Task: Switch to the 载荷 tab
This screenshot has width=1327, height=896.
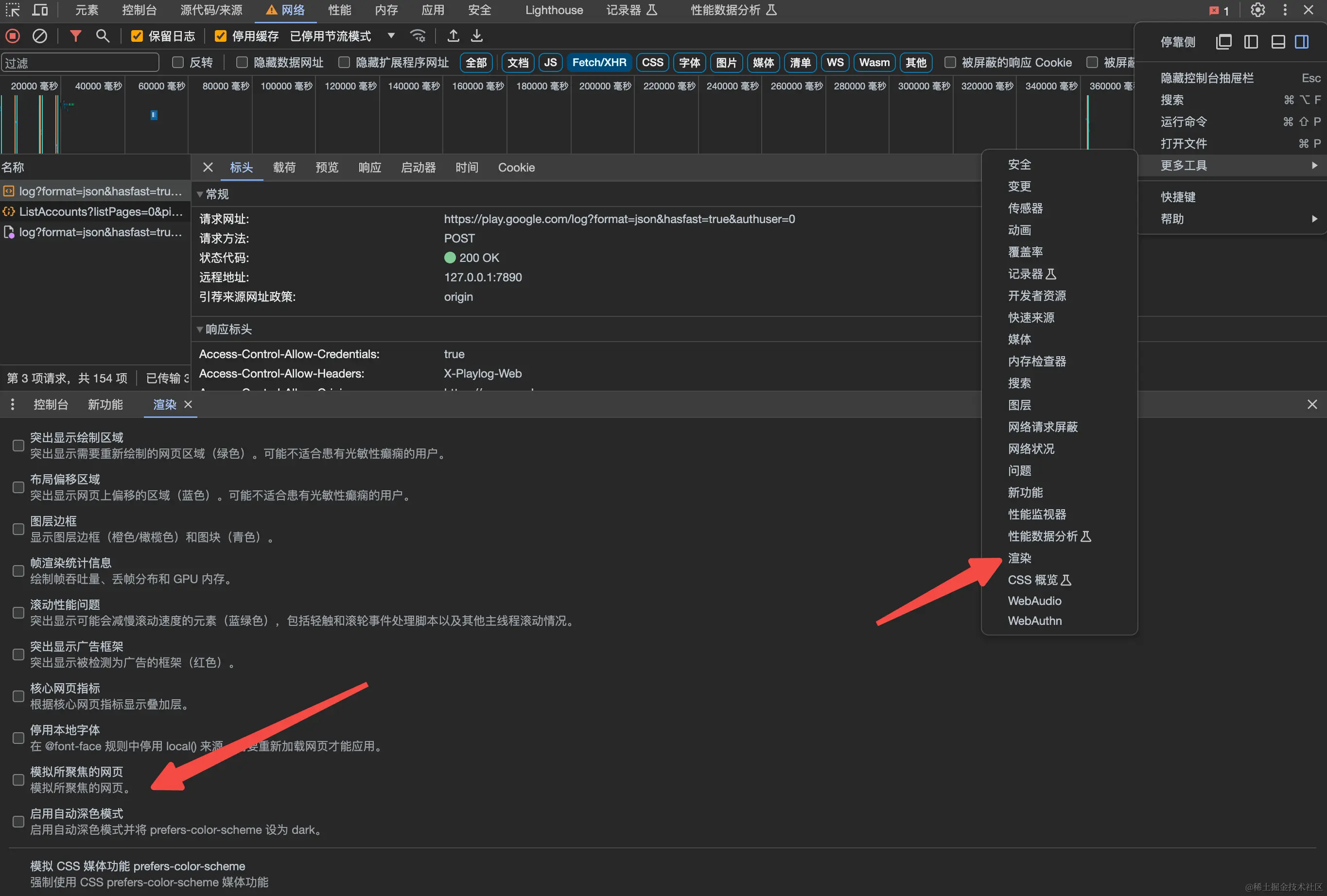Action: coord(284,167)
